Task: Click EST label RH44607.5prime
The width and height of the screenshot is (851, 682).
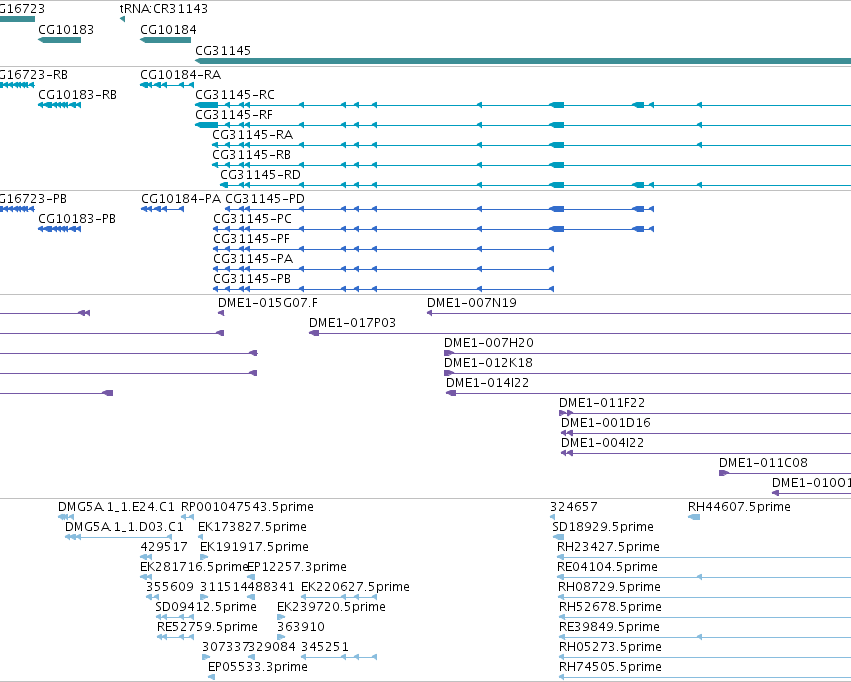Action: point(739,507)
